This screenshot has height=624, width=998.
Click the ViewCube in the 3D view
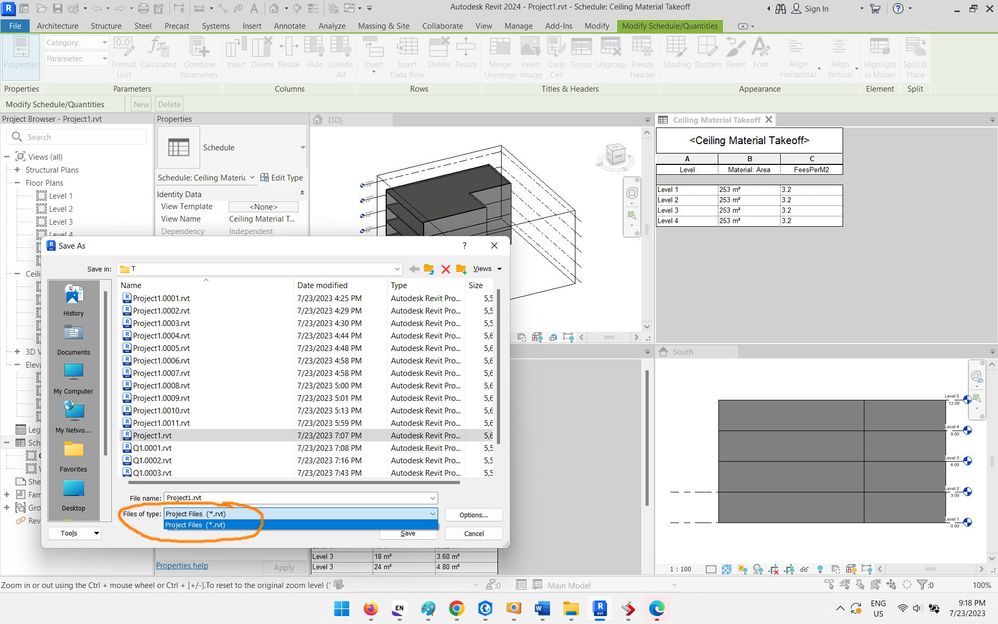tap(613, 156)
